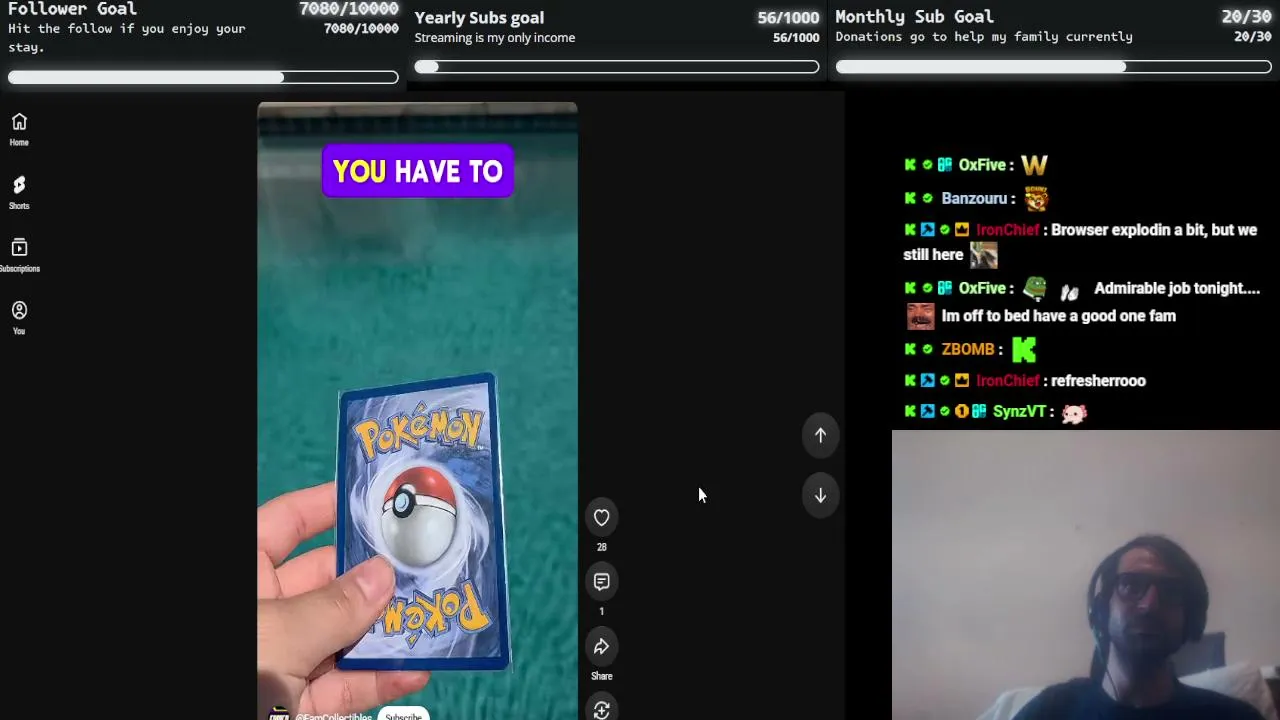The width and height of the screenshot is (1280, 720).
Task: Click the Monthly Sub Goal progress bar
Action: tap(1054, 67)
